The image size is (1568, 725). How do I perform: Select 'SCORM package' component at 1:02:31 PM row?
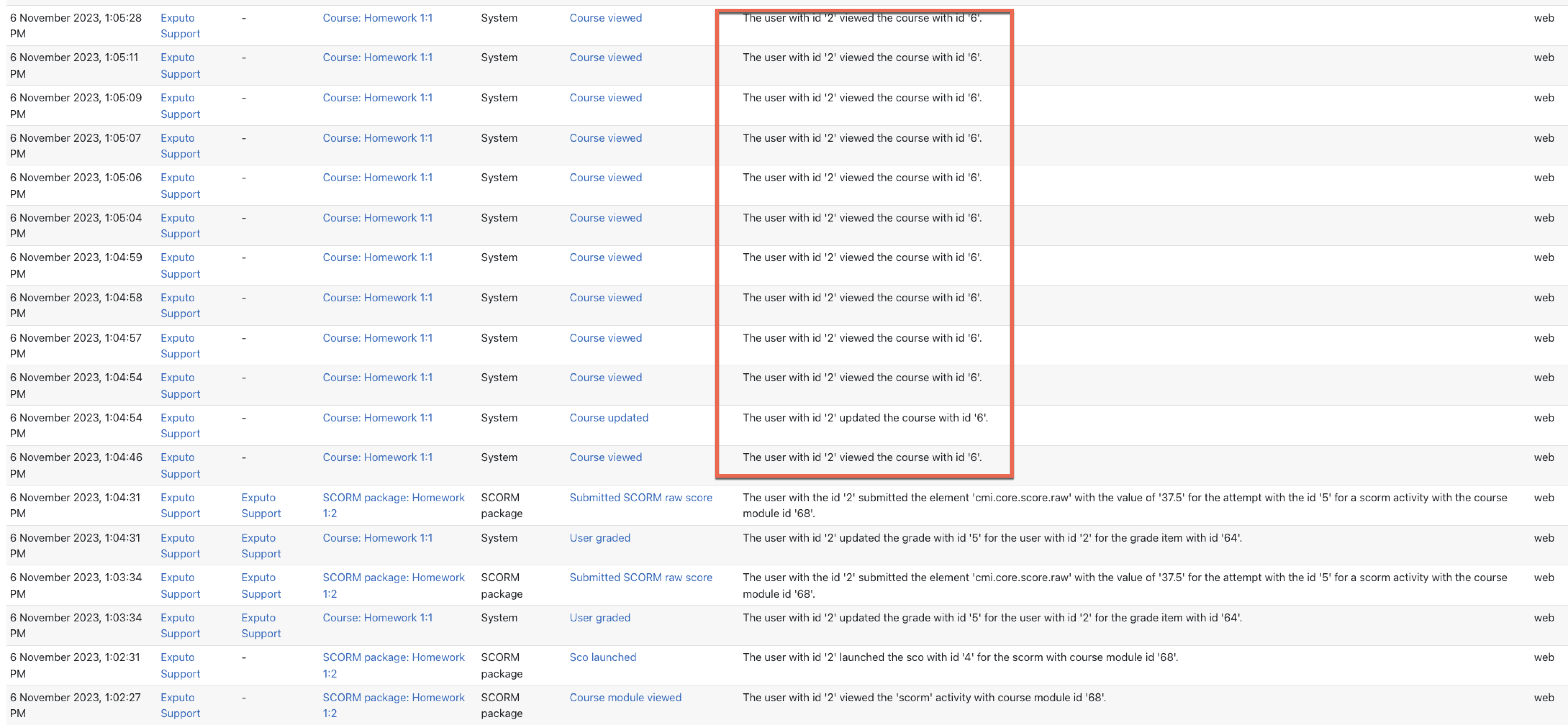click(x=502, y=665)
